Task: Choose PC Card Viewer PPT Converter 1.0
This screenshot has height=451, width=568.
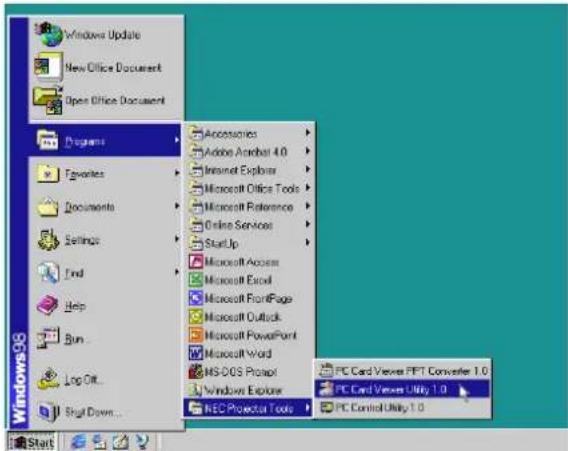Action: pos(402,371)
